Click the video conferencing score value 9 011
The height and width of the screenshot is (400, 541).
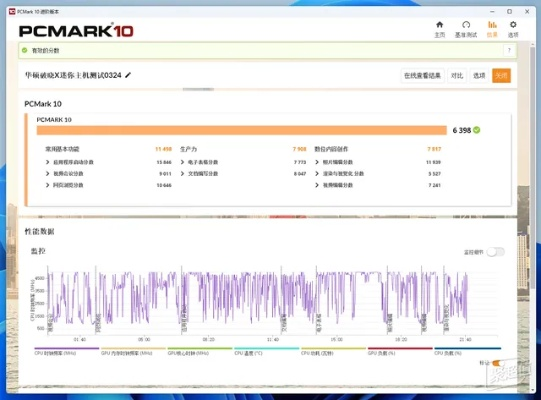pyautogui.click(x=165, y=174)
